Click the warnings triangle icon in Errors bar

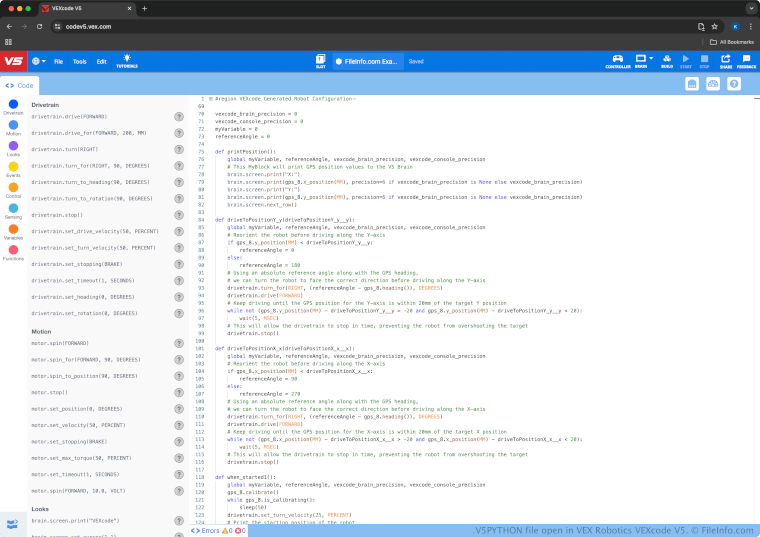pos(225,531)
